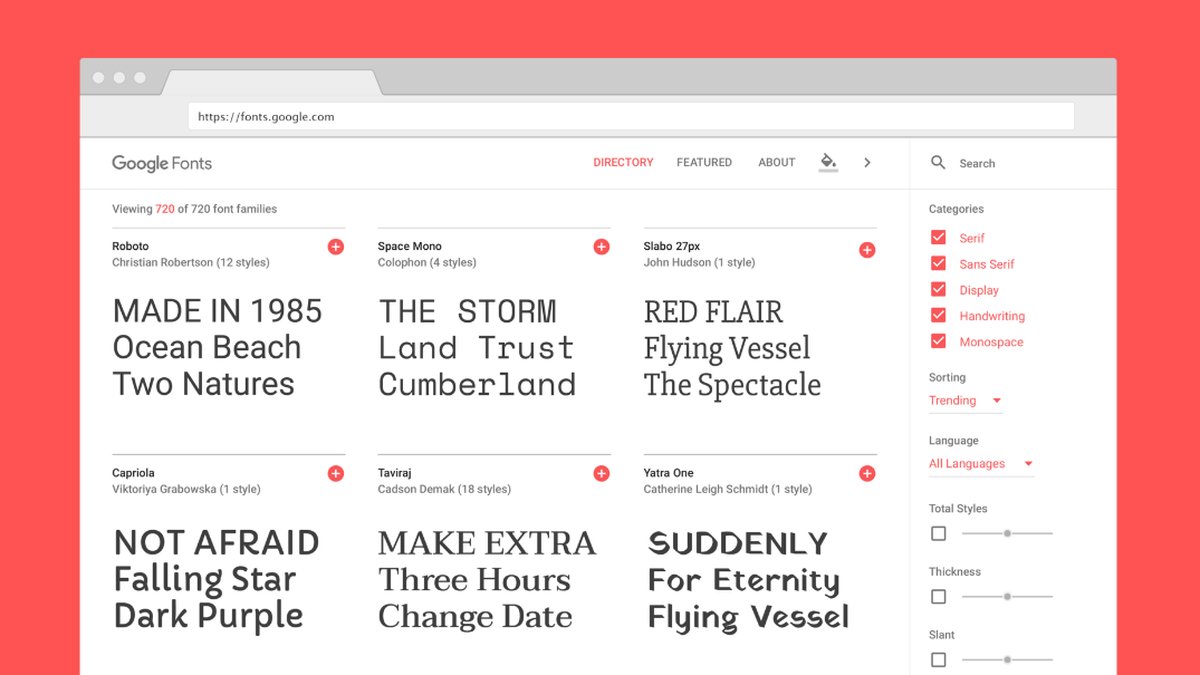Click designer name John Hudson
The image size is (1200, 675).
click(x=676, y=263)
